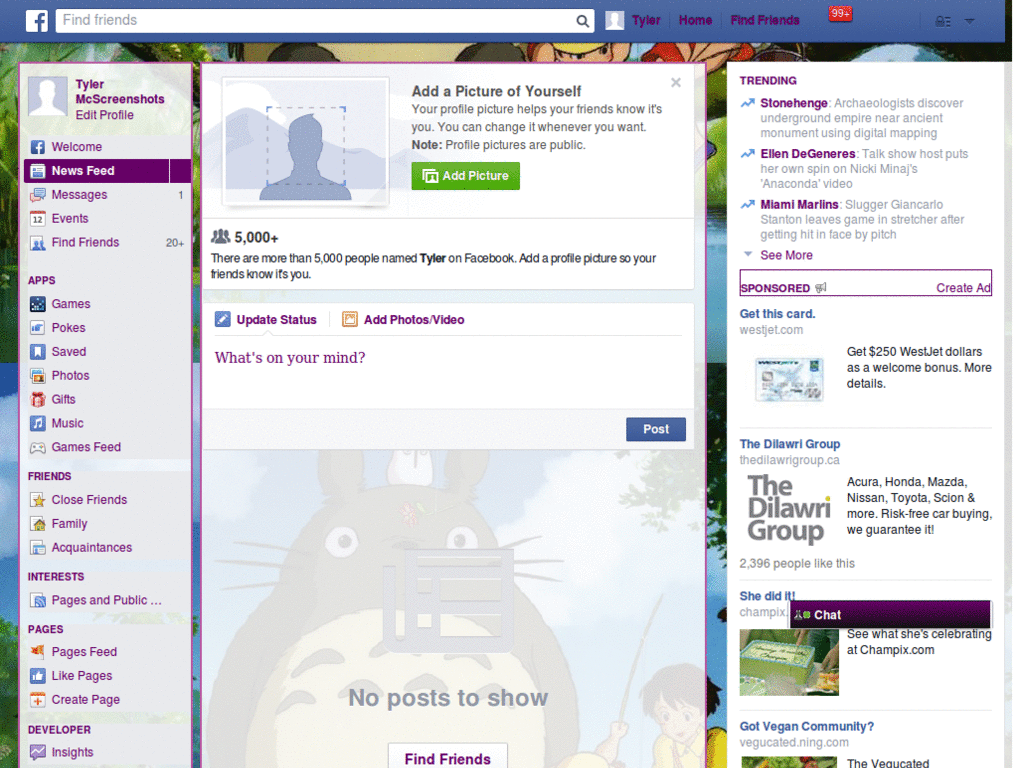Viewport: 1024px width, 768px height.
Task: Click the Post button
Action: pyautogui.click(x=656, y=429)
